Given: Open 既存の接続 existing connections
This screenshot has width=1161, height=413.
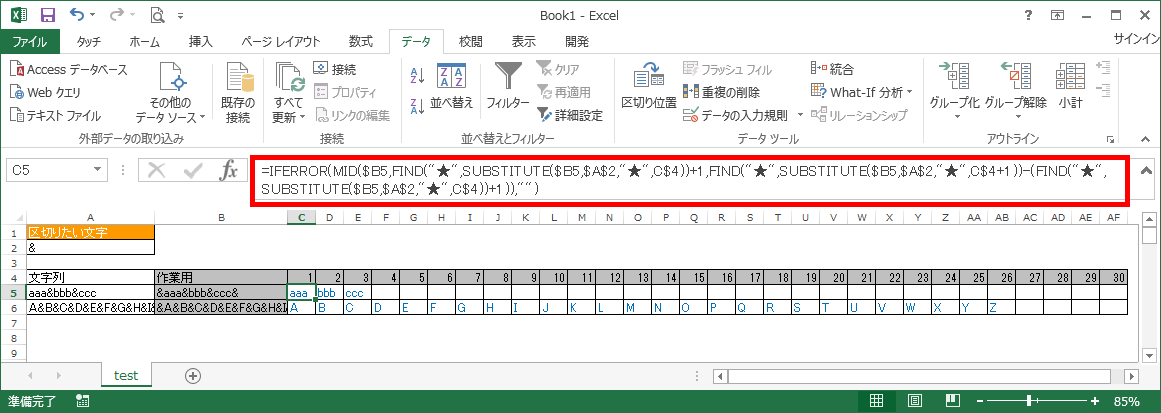Looking at the screenshot, I should 238,93.
